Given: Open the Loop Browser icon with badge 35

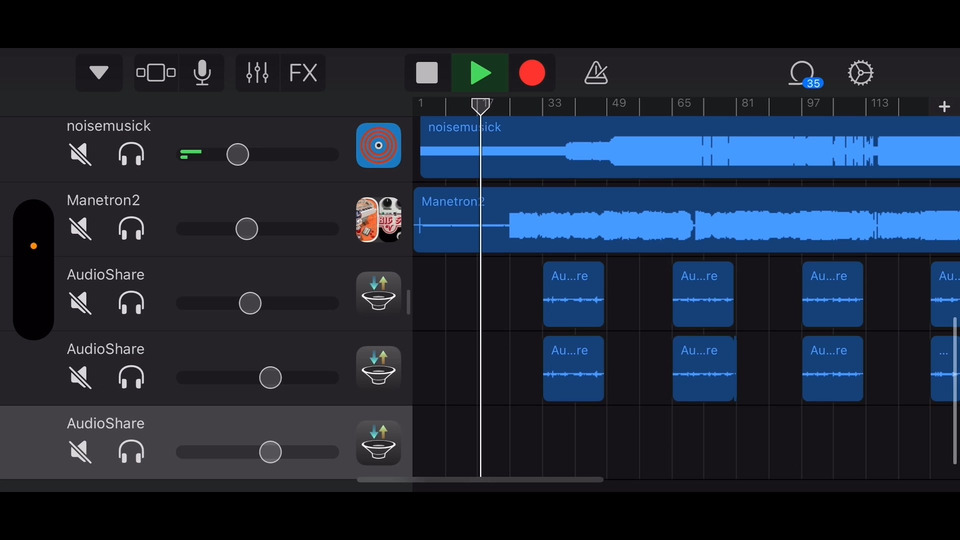Looking at the screenshot, I should pyautogui.click(x=804, y=74).
